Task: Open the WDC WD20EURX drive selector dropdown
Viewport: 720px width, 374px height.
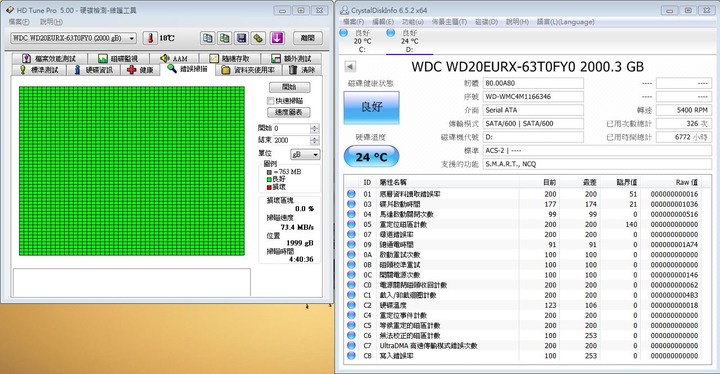Action: (73, 38)
